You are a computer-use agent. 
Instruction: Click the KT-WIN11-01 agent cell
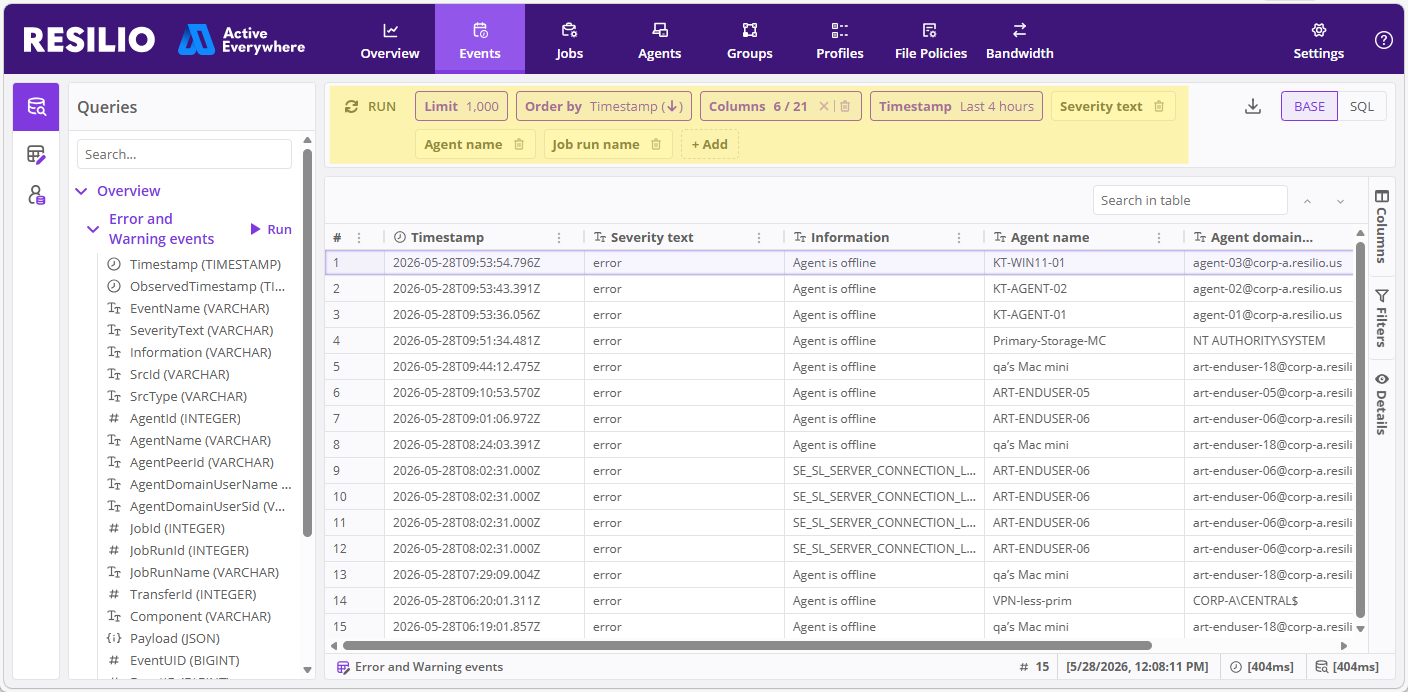1084,263
